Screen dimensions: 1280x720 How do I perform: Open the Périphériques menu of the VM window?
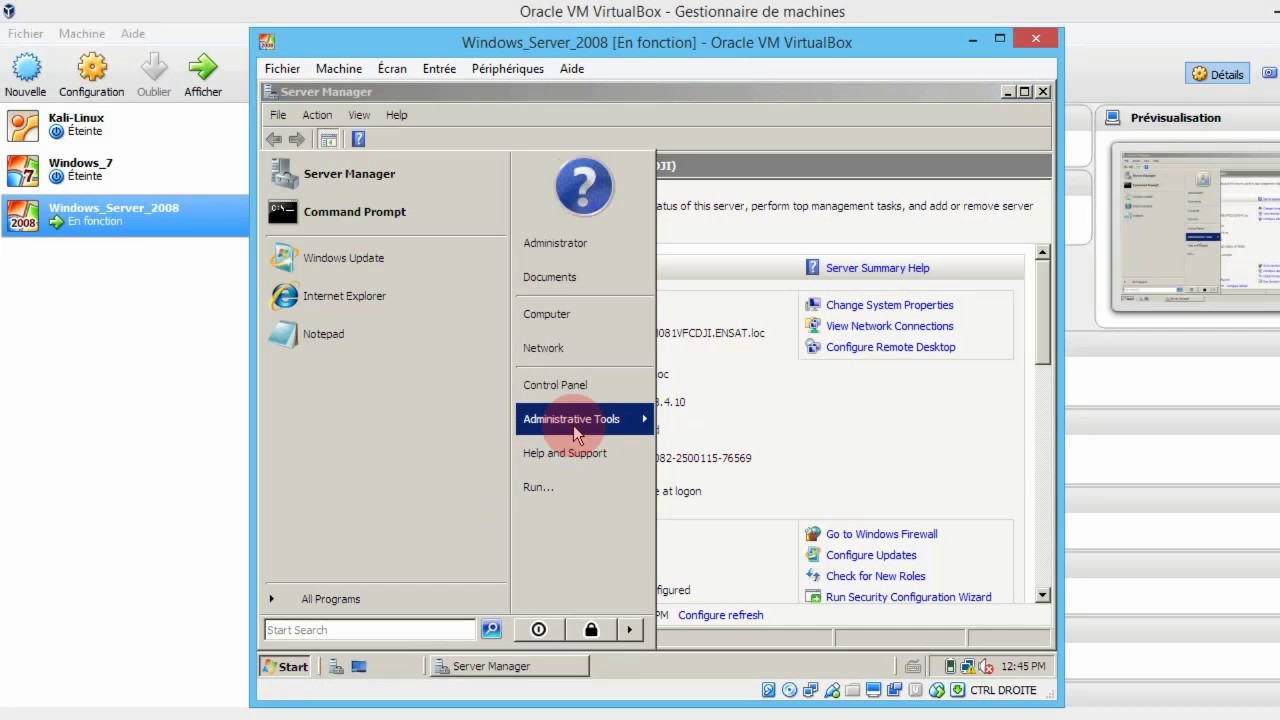(508, 69)
